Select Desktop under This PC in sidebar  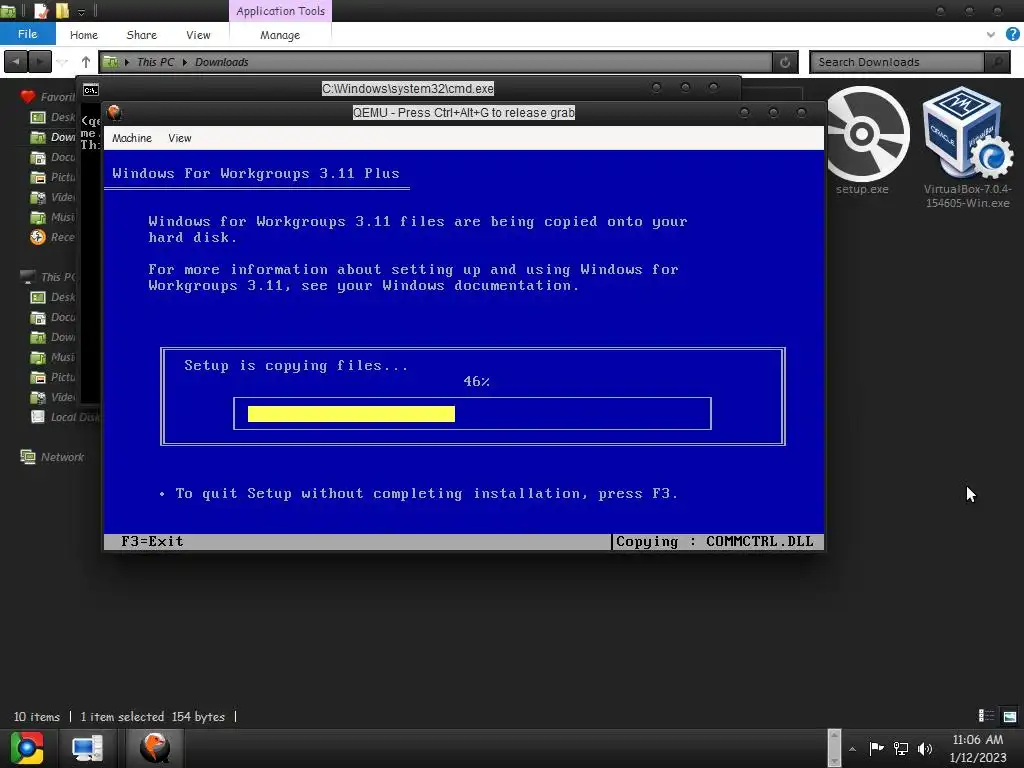coord(53,297)
